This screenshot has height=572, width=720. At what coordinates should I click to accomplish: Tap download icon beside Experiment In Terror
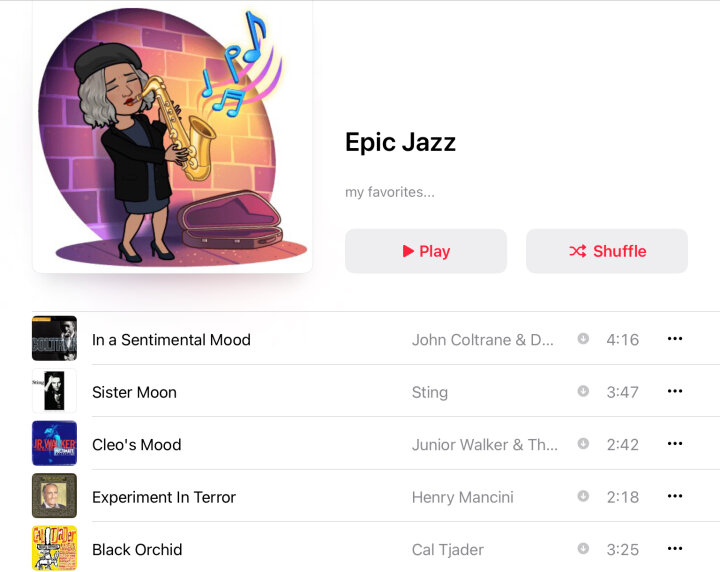583,496
